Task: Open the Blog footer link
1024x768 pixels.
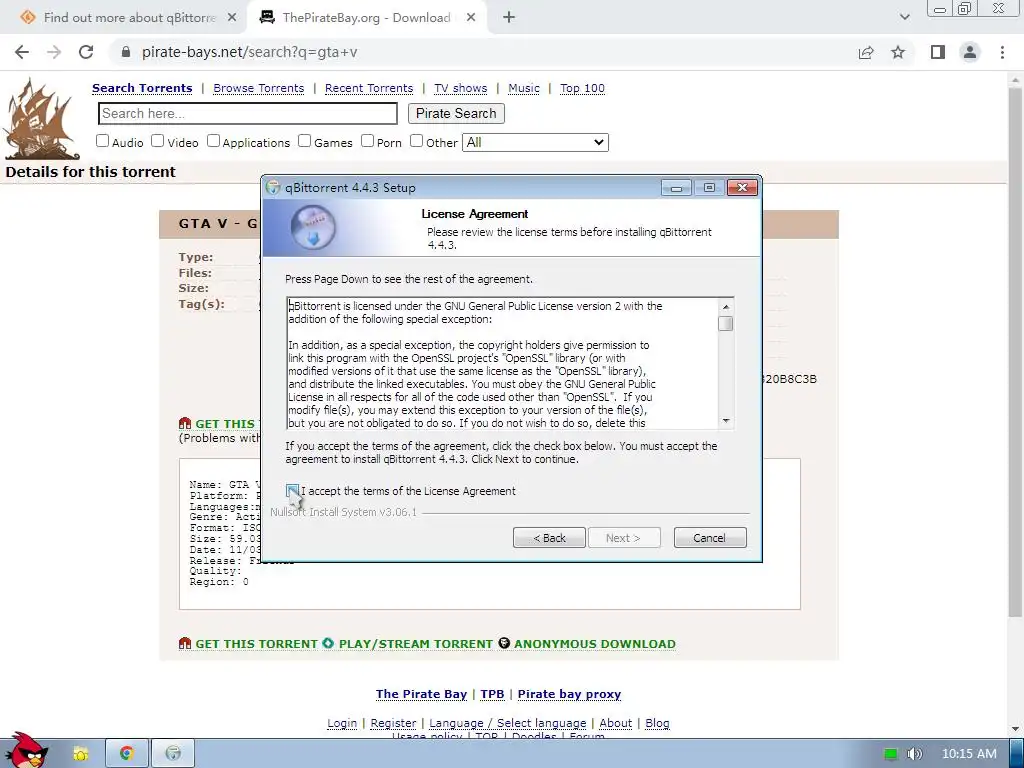Action: (x=658, y=723)
